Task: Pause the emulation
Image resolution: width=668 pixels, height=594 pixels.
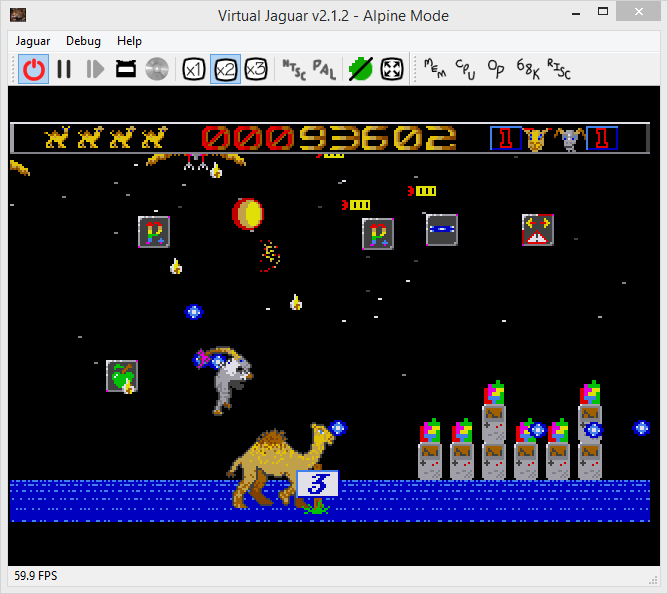Action: [64, 69]
